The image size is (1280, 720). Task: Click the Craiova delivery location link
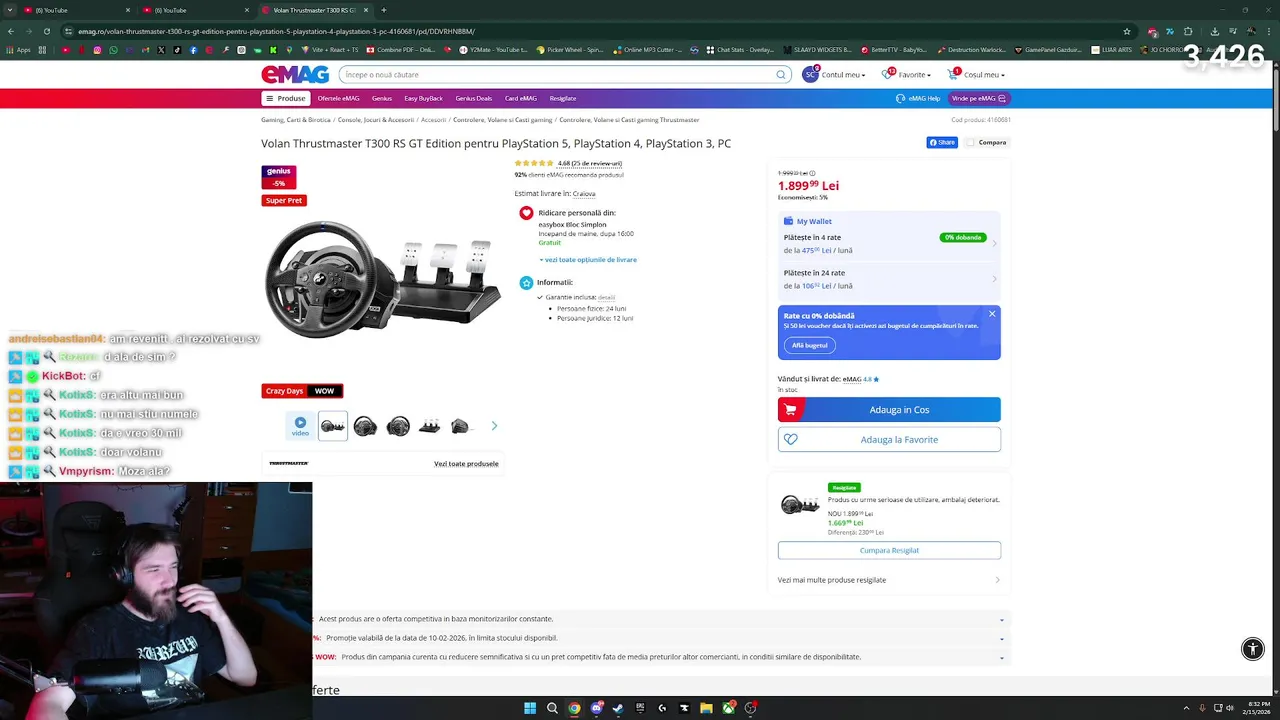tap(584, 194)
